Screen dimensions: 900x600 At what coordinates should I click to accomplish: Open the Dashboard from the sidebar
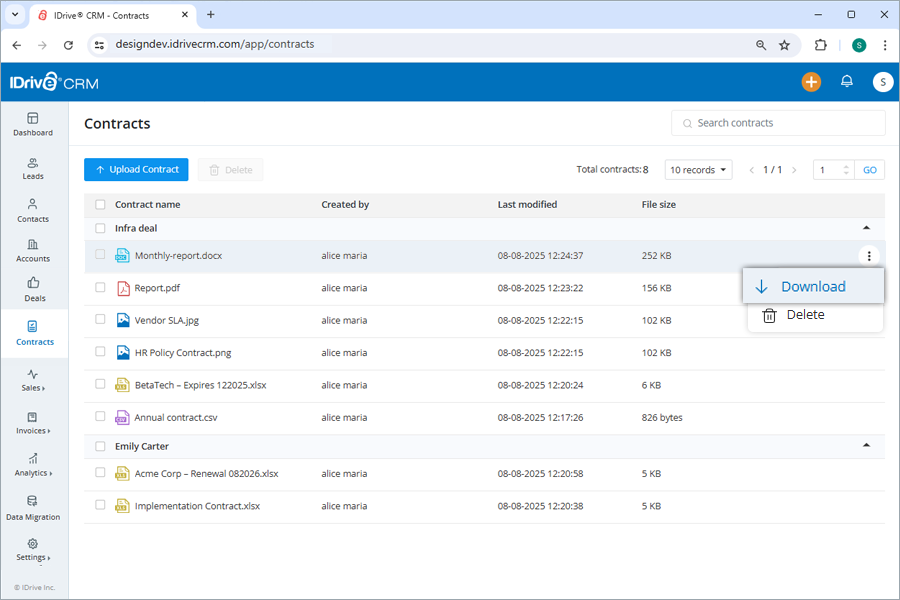click(33, 124)
